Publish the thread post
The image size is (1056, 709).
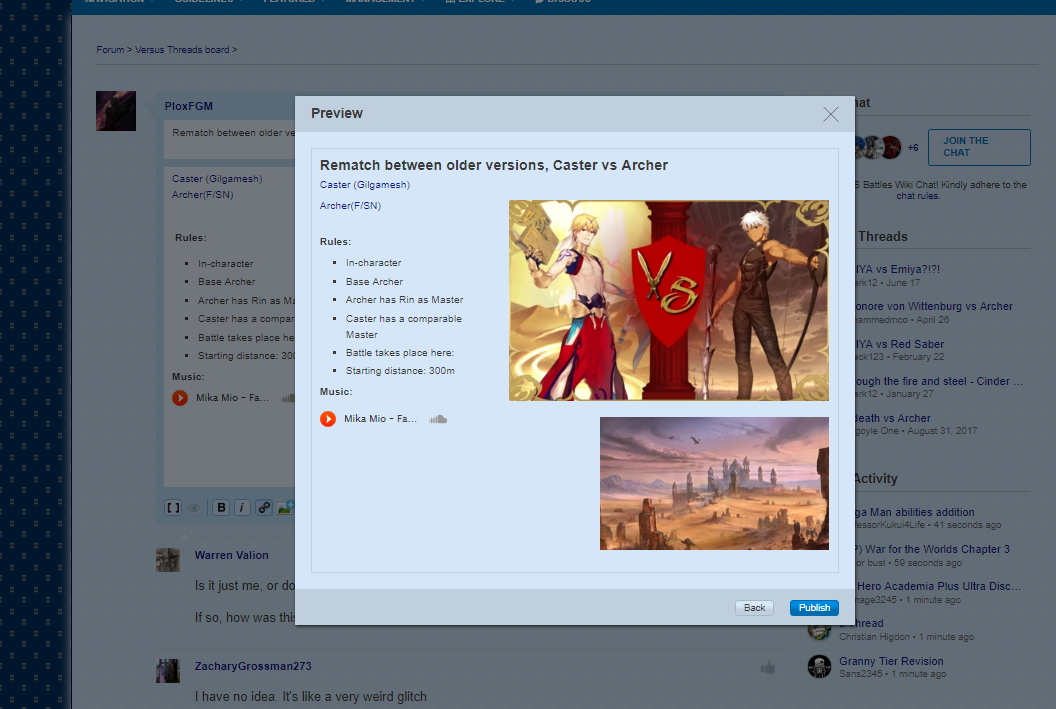pyautogui.click(x=814, y=608)
